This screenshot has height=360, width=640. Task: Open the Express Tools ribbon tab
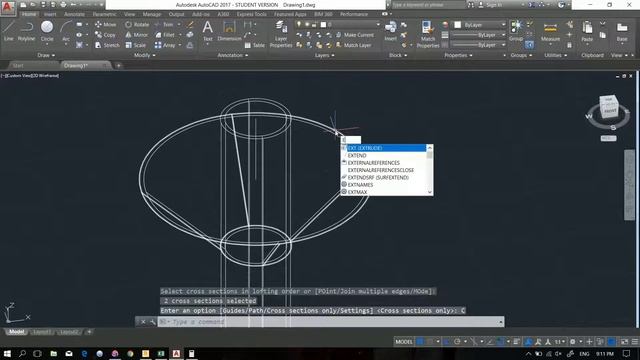pos(251,14)
